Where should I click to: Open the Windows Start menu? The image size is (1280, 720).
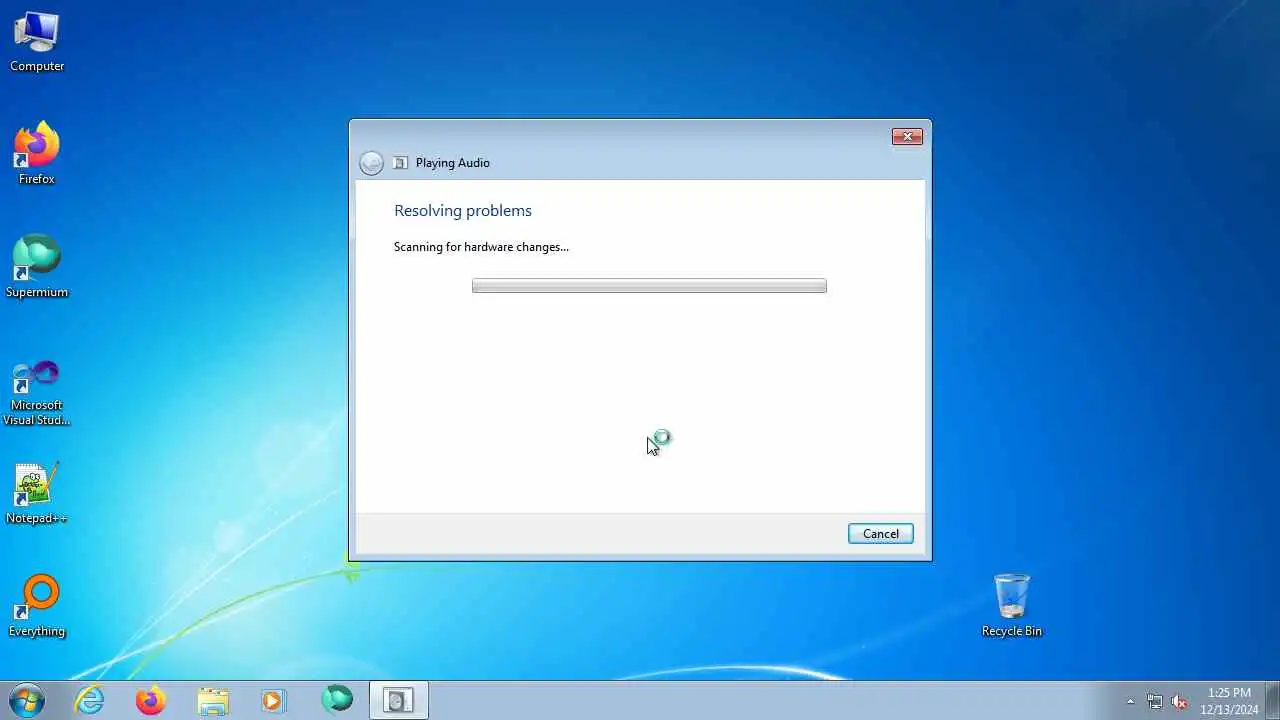(x=27, y=700)
